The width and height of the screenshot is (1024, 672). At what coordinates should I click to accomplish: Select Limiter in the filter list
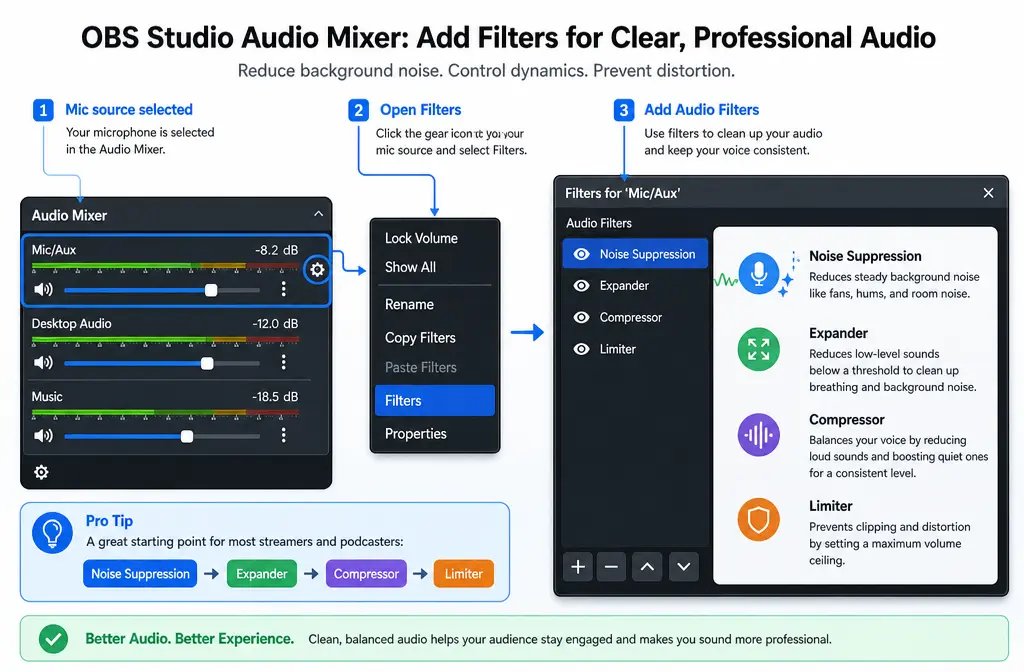click(x=635, y=349)
